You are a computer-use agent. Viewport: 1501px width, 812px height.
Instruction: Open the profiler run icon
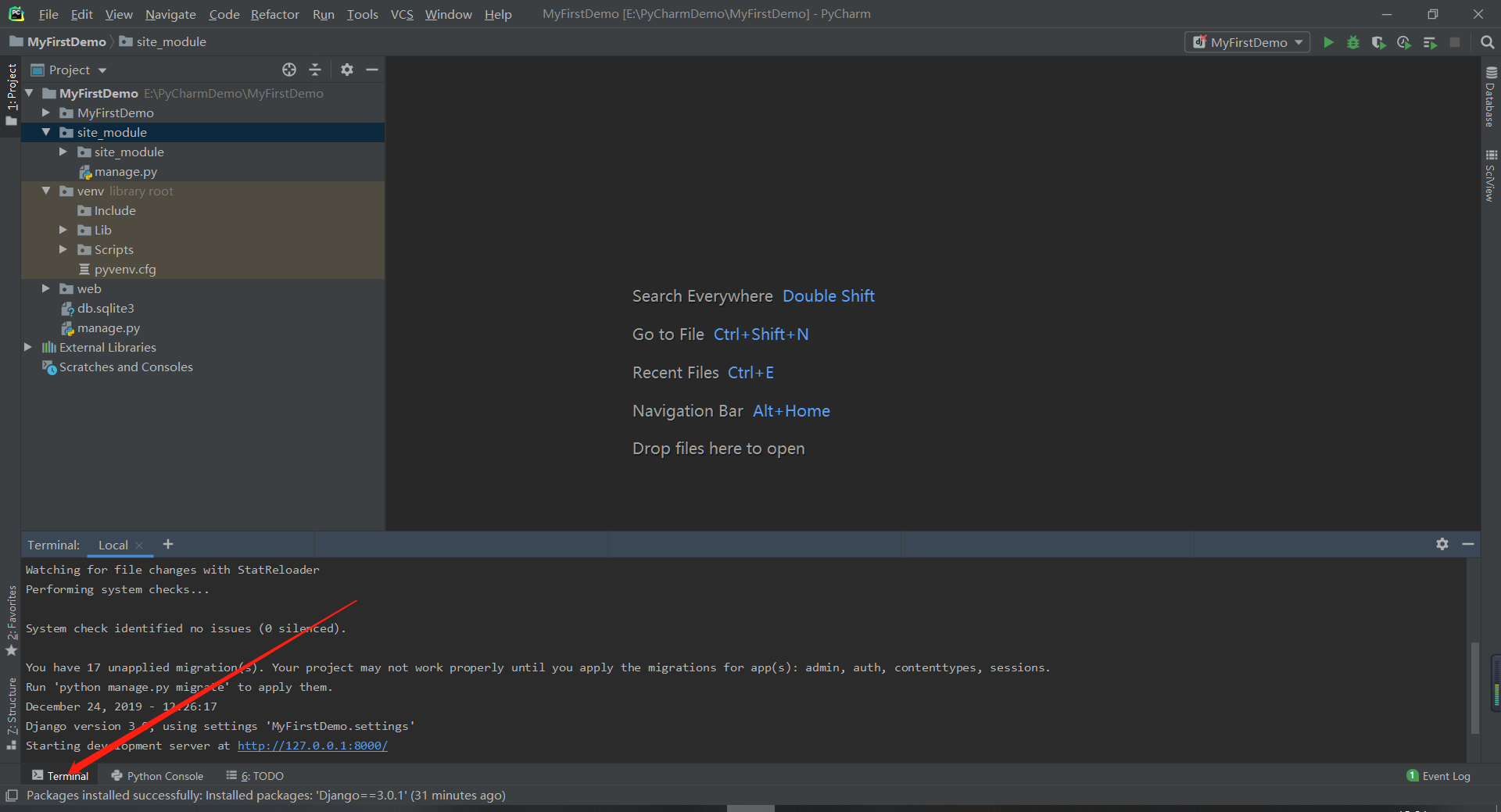tap(1404, 42)
